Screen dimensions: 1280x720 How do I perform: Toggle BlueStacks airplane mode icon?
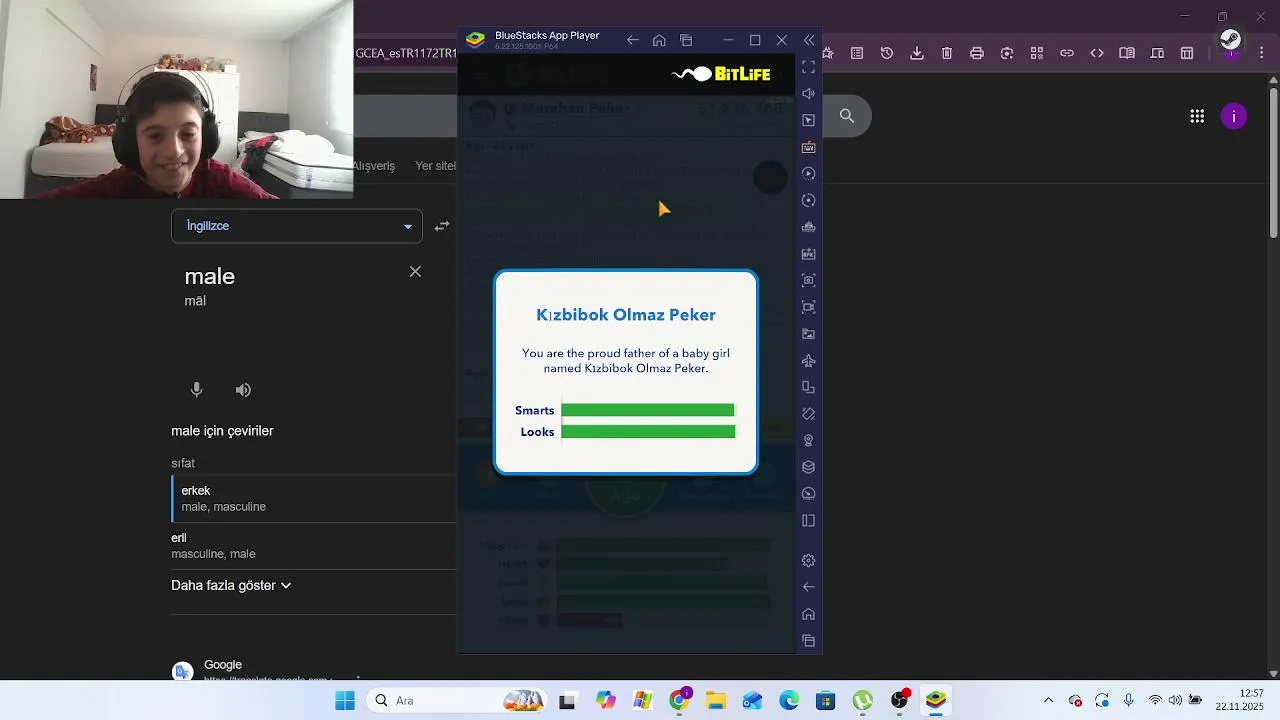[x=809, y=360]
